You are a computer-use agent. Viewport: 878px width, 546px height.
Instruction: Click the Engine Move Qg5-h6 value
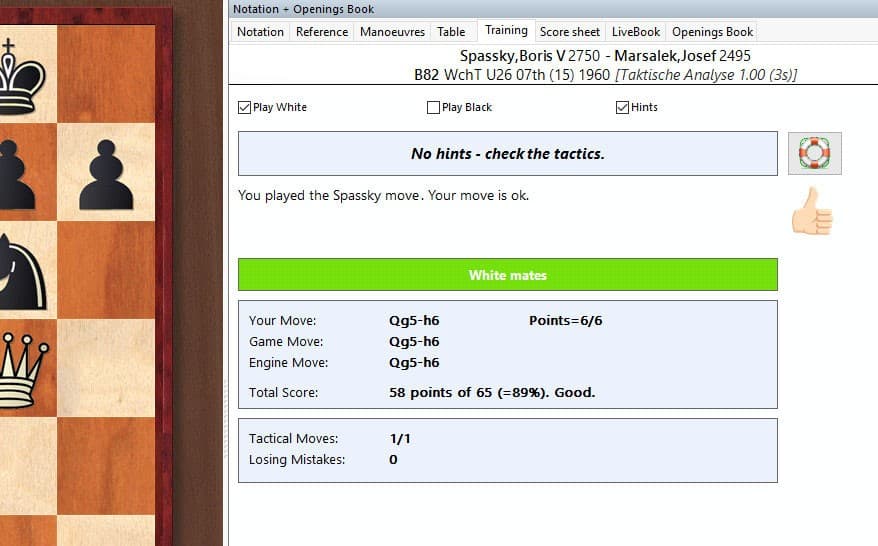coord(414,363)
